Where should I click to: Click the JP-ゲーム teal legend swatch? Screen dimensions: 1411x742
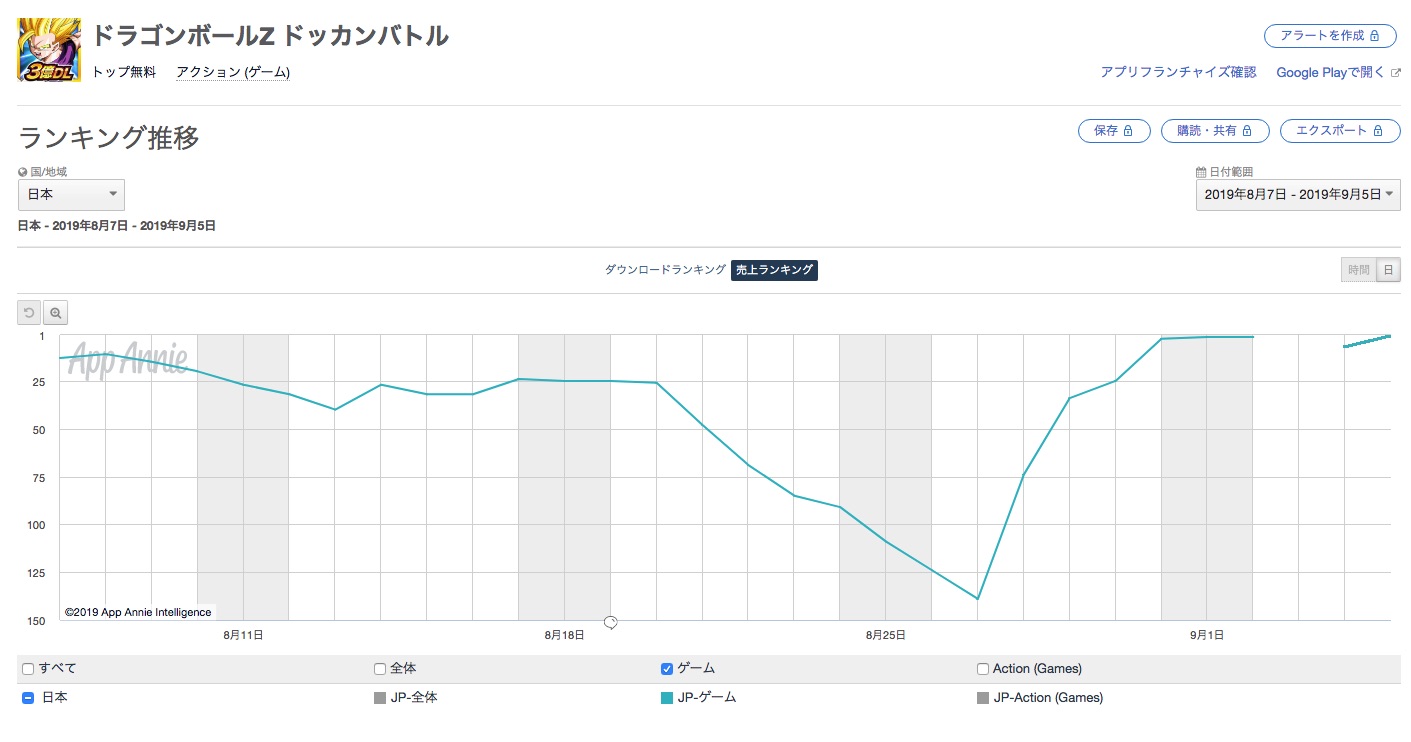coord(667,698)
